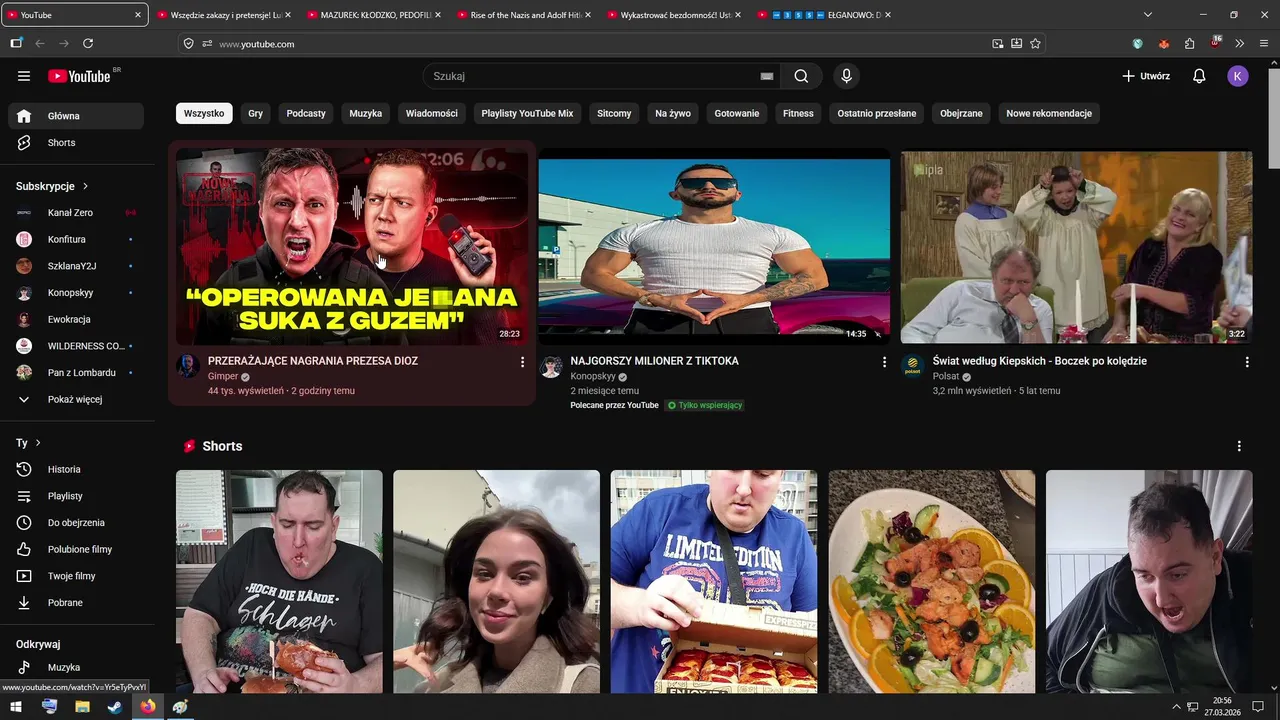
Task: Open Firefox list all tabs dropdown
Action: coord(1148,15)
